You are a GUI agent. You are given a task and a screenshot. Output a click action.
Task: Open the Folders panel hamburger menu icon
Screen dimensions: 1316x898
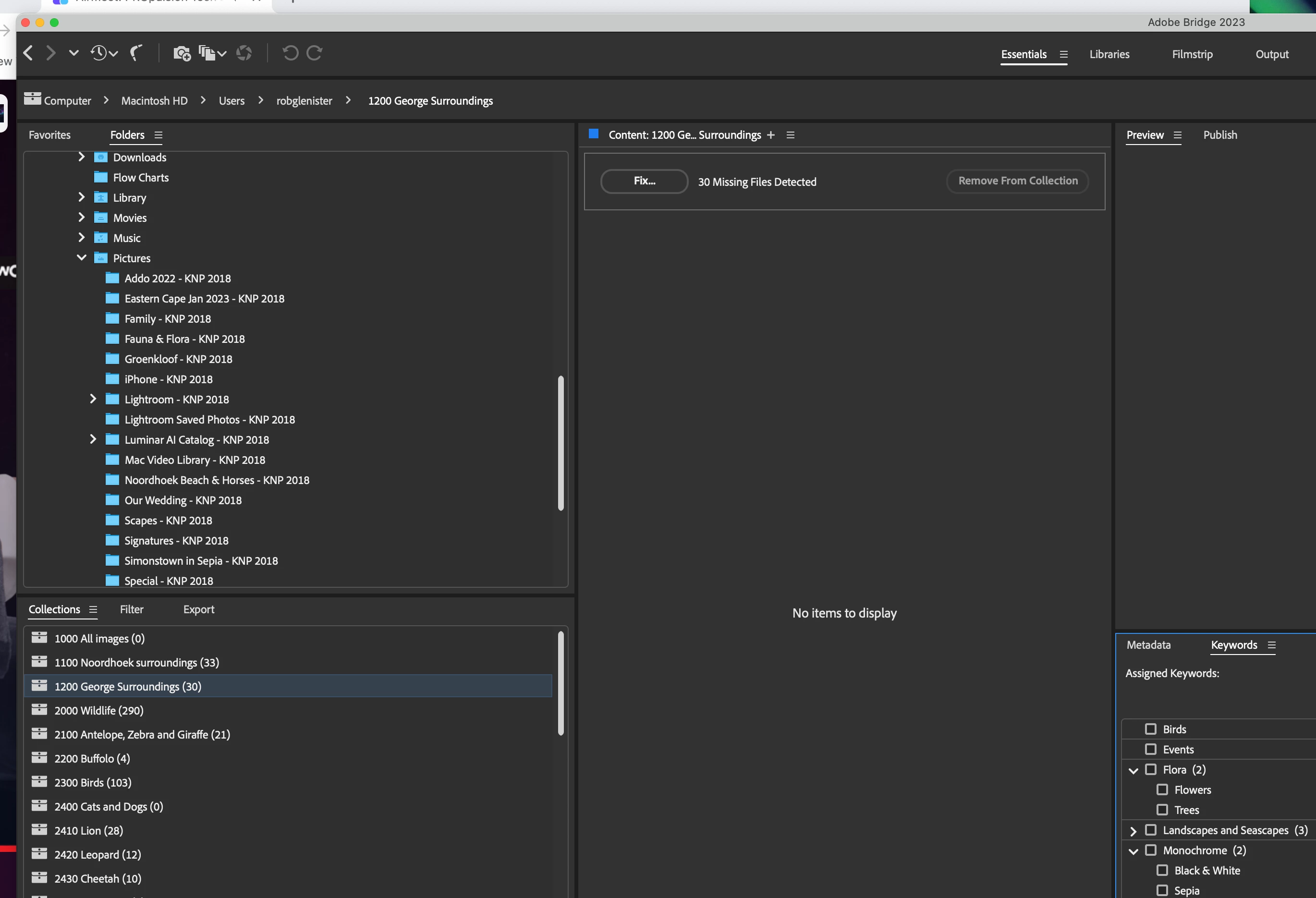[x=158, y=135]
